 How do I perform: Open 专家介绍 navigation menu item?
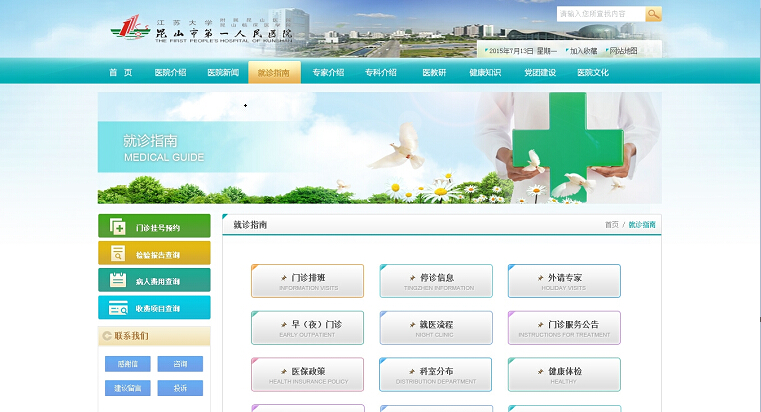tap(327, 72)
